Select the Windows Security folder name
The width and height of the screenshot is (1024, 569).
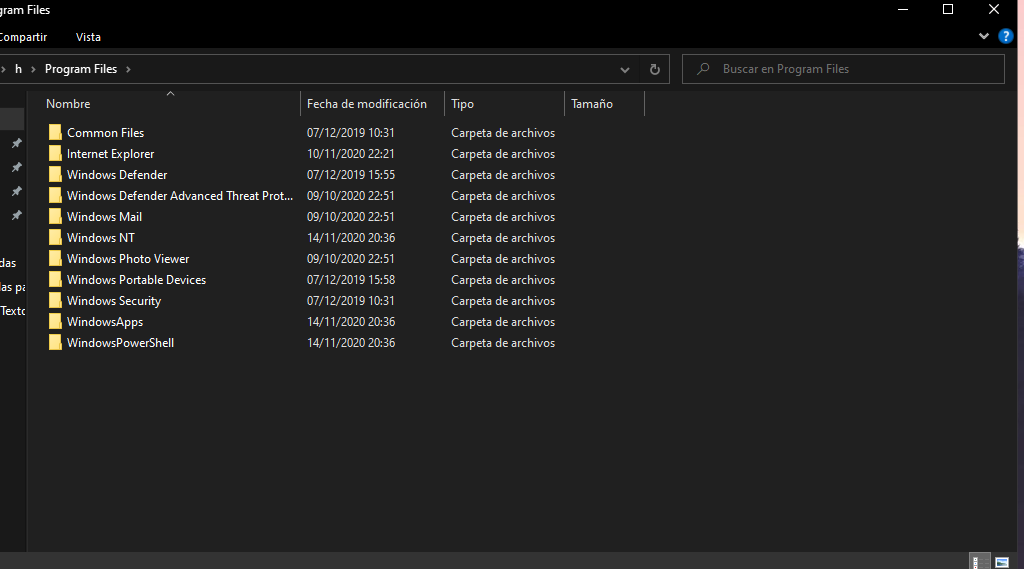click(114, 301)
